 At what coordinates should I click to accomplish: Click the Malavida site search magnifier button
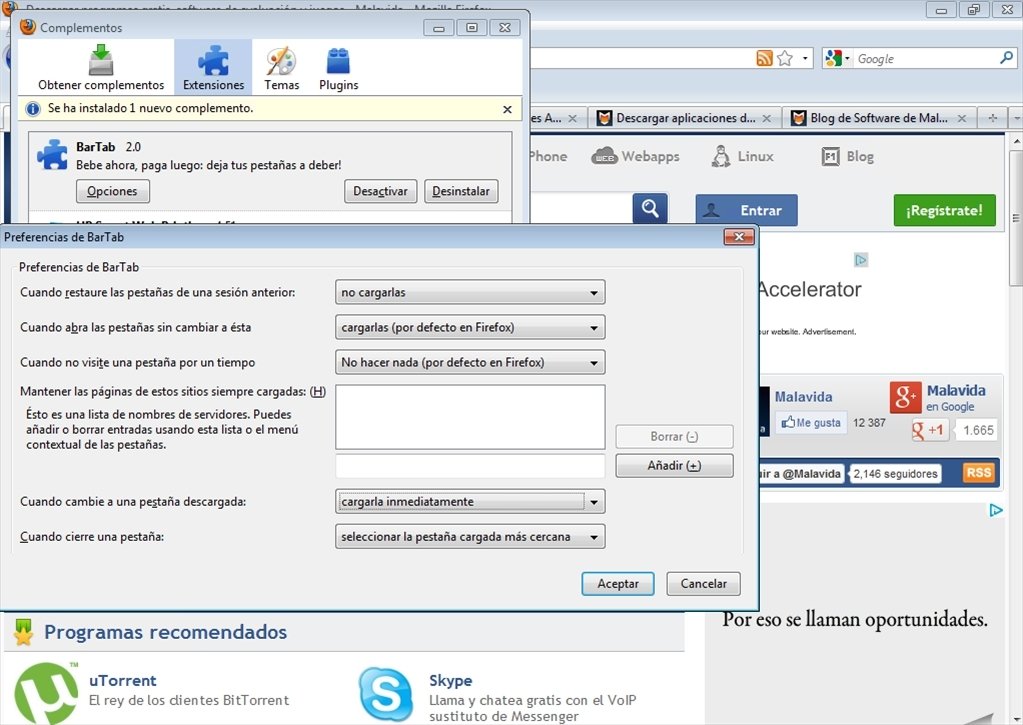(650, 209)
